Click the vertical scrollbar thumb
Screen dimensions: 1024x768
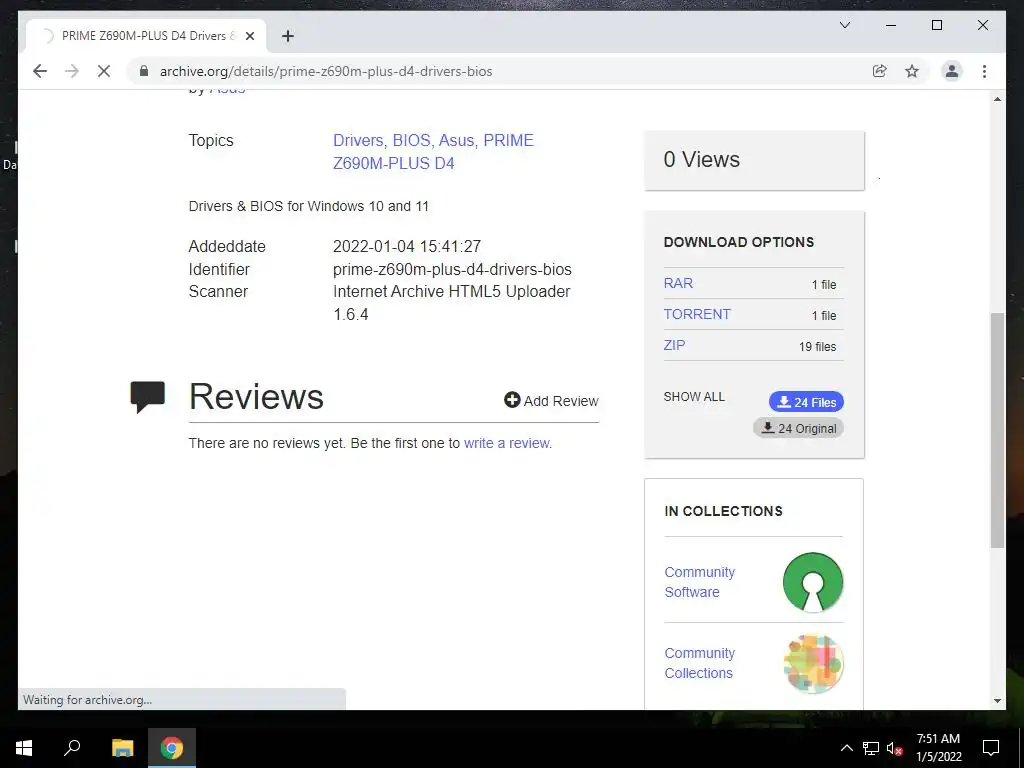pyautogui.click(x=997, y=430)
